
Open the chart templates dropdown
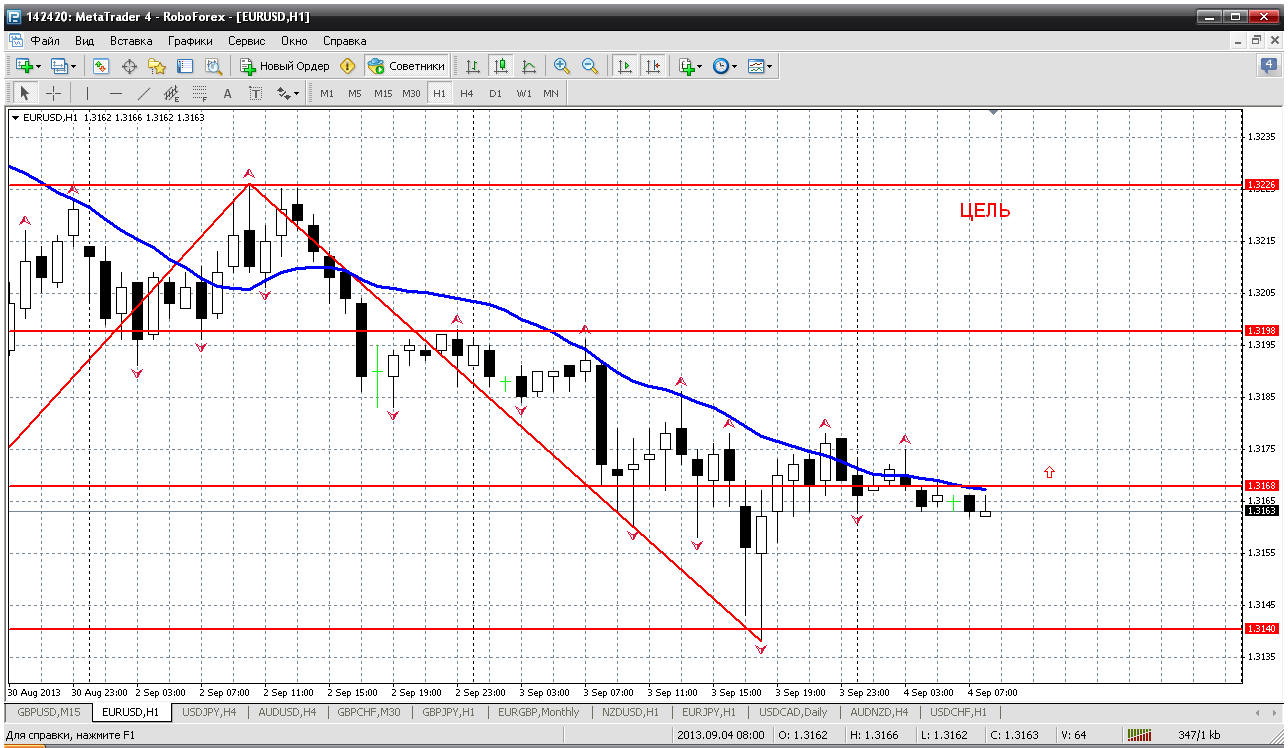(760, 66)
